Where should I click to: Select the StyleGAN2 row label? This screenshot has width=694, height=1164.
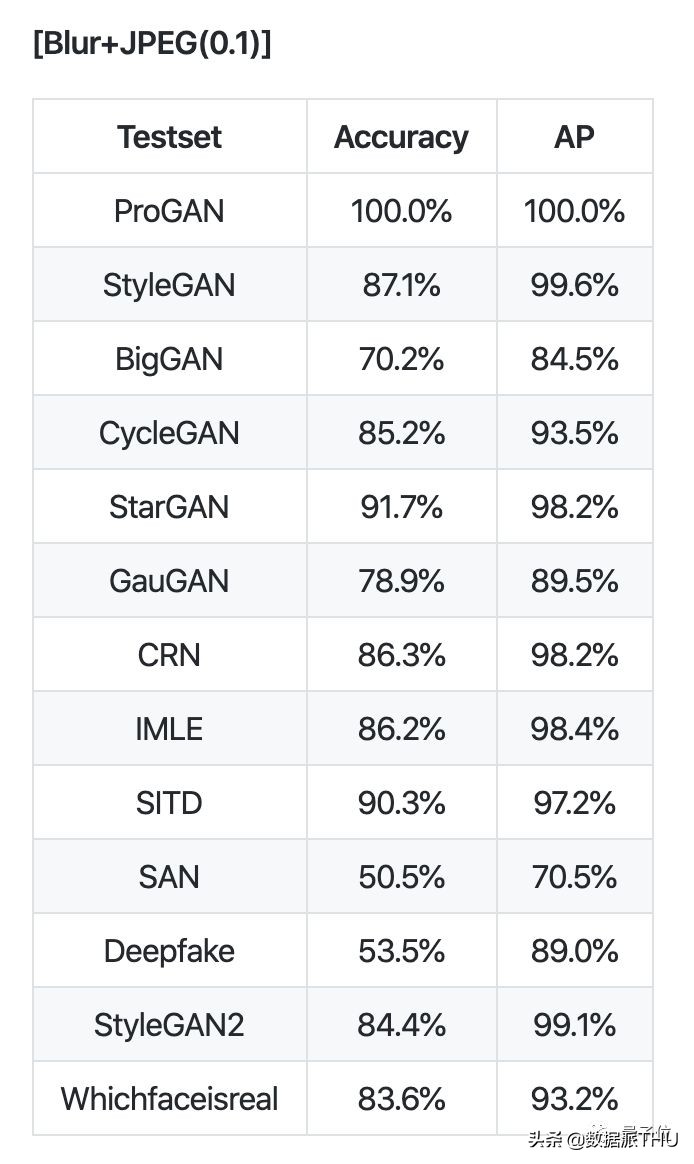[x=169, y=1025]
